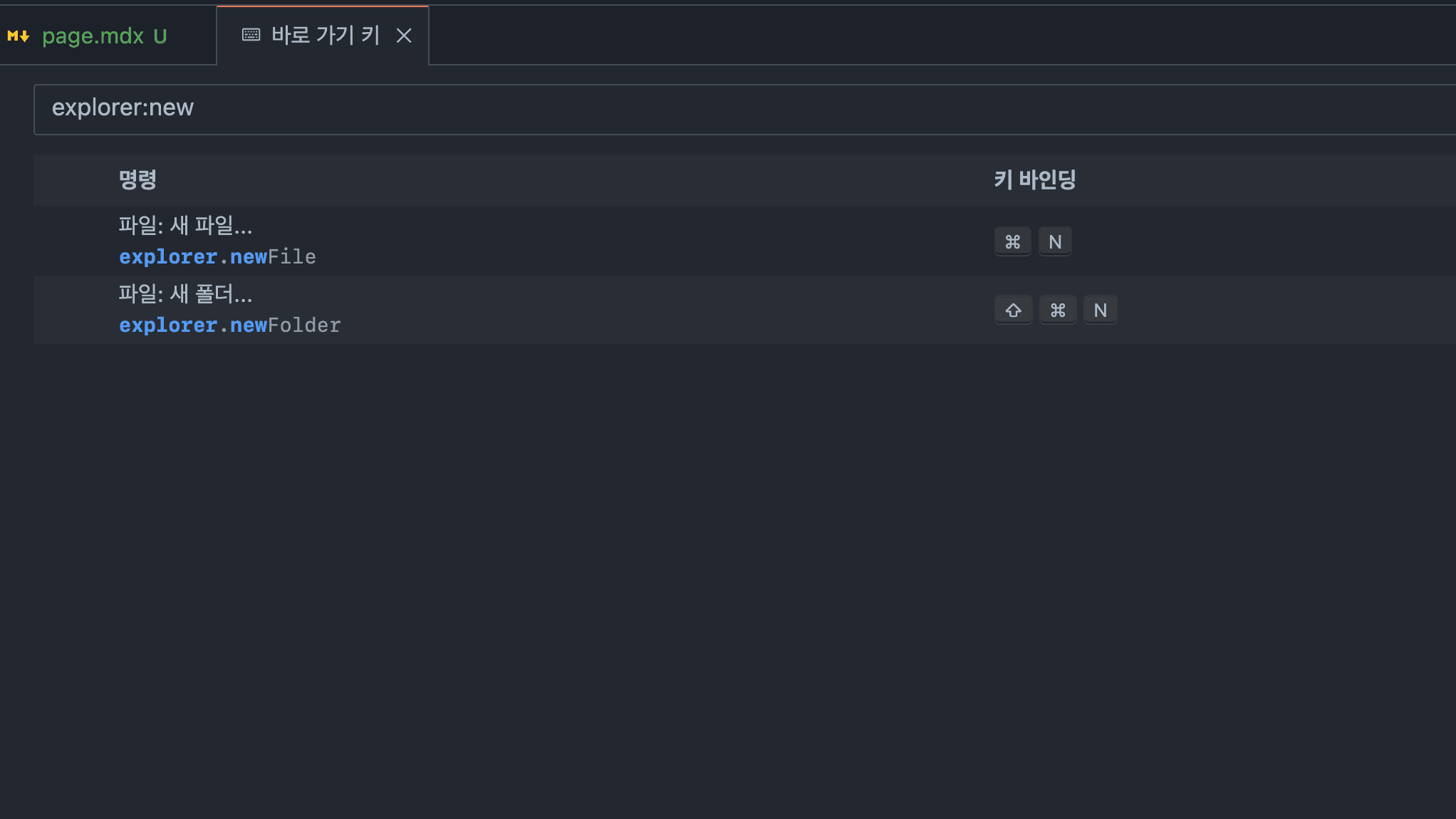Select the 바로 가기 키 tab

point(324,35)
